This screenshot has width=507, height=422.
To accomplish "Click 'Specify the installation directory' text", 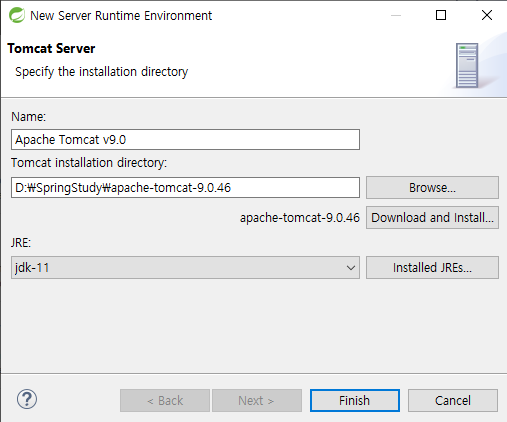I will (x=102, y=72).
